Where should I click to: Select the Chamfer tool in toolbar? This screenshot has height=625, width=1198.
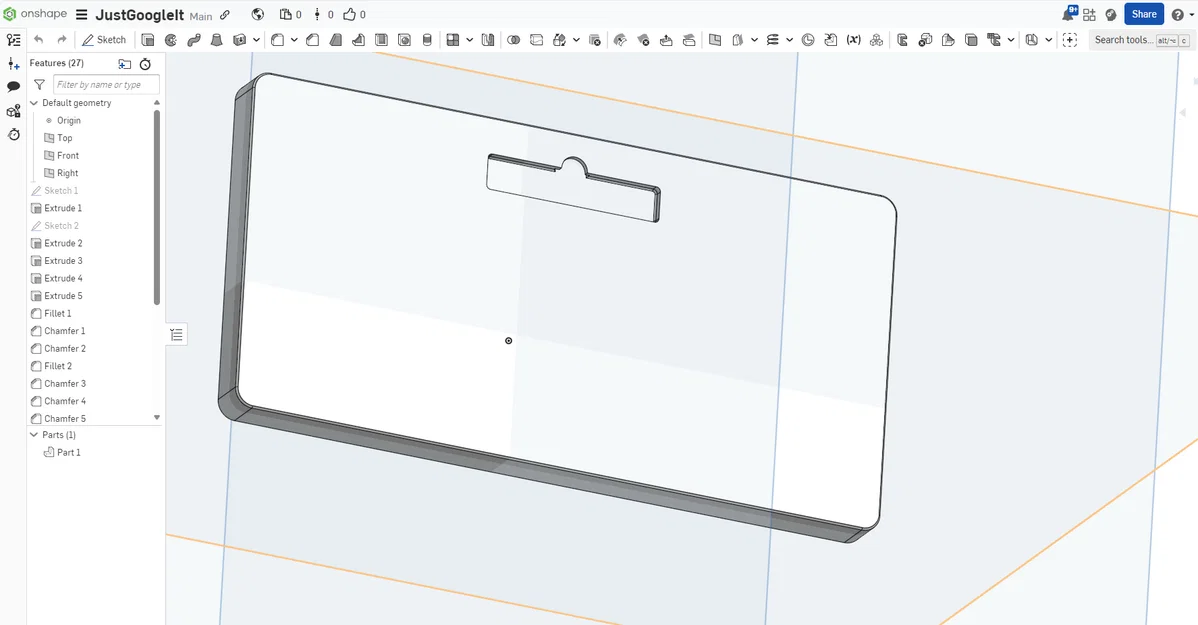tap(312, 40)
